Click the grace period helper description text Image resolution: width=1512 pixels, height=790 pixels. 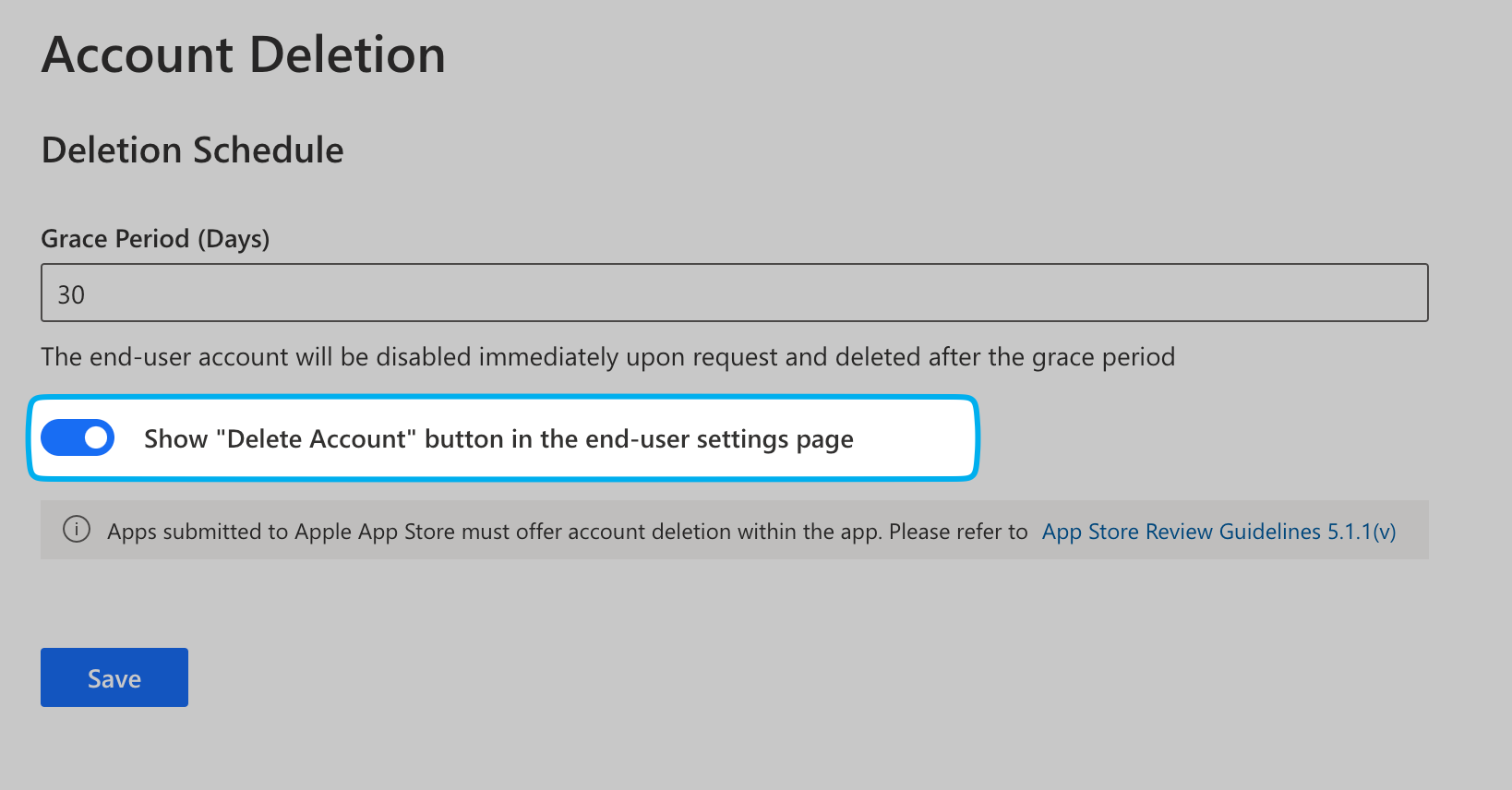(x=607, y=357)
